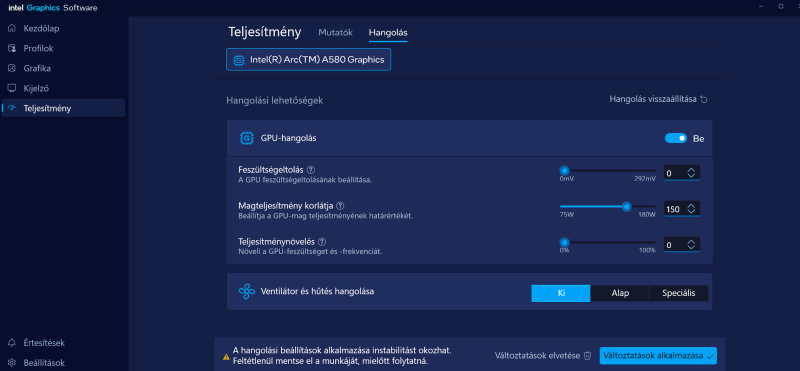Click the Magteljesítmény korlátja stepper arrows
The width and height of the screenshot is (800, 371).
[x=691, y=209]
